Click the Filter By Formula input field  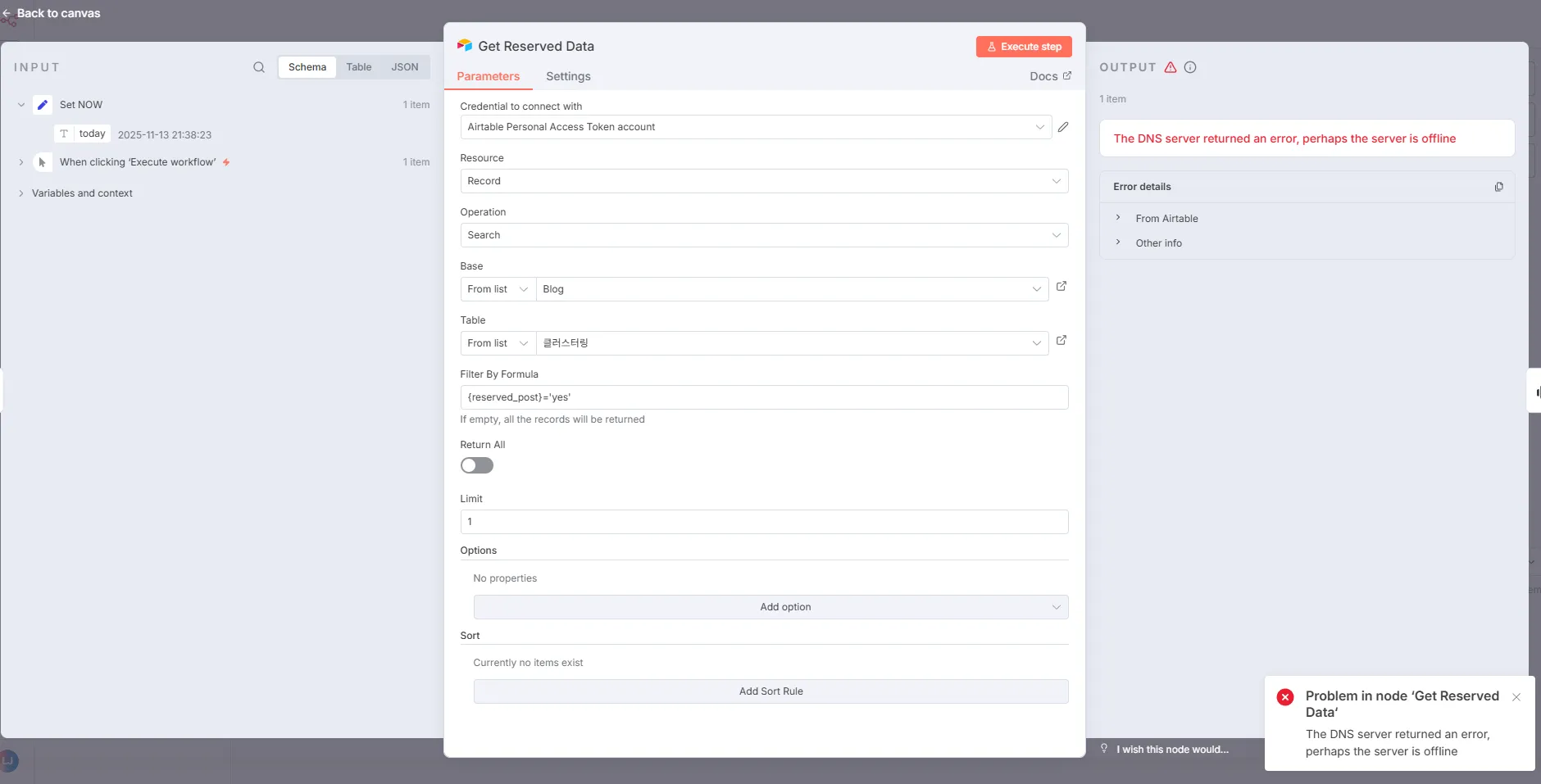tap(764, 397)
